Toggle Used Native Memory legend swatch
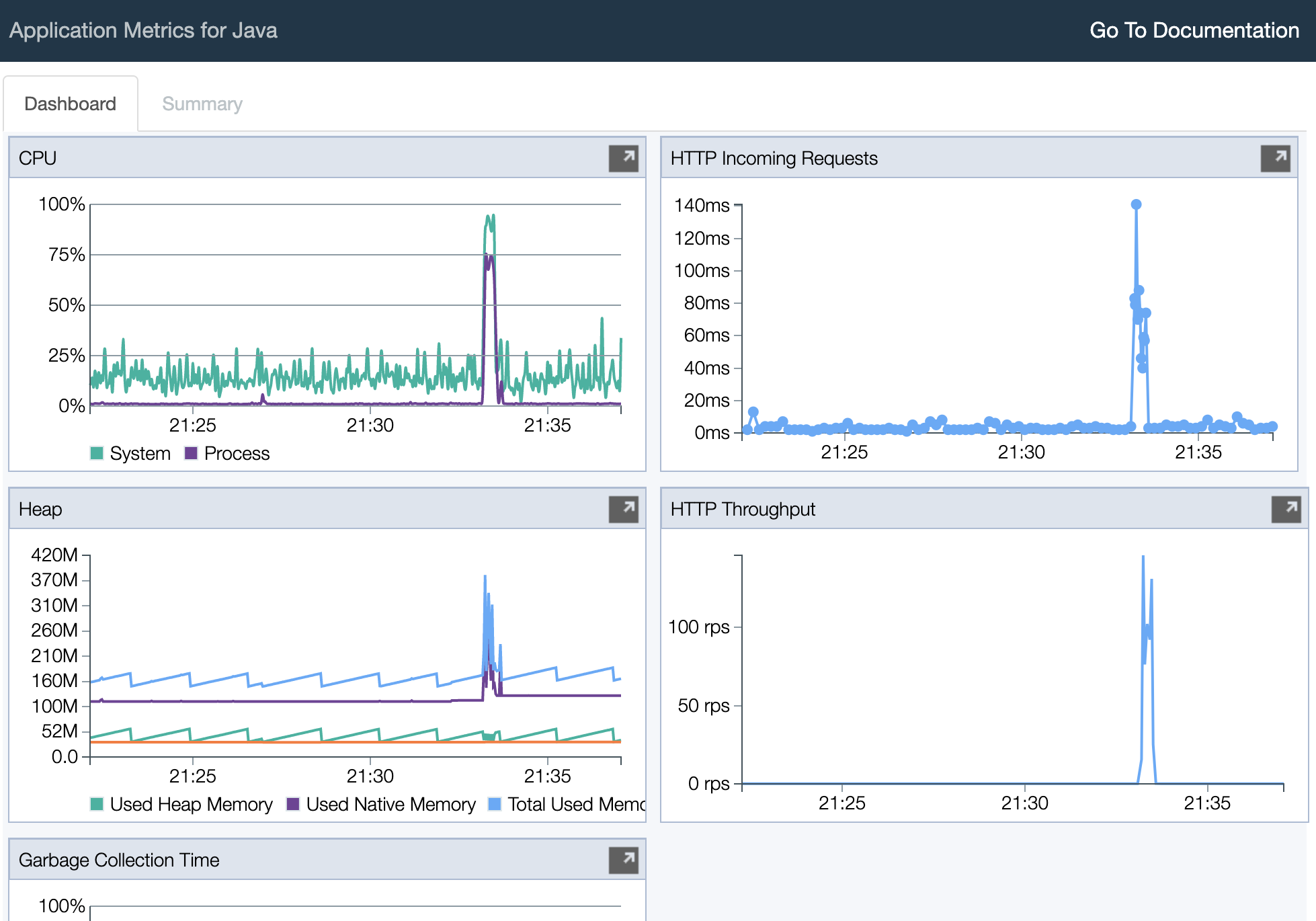The width and height of the screenshot is (1316, 921). point(293,804)
